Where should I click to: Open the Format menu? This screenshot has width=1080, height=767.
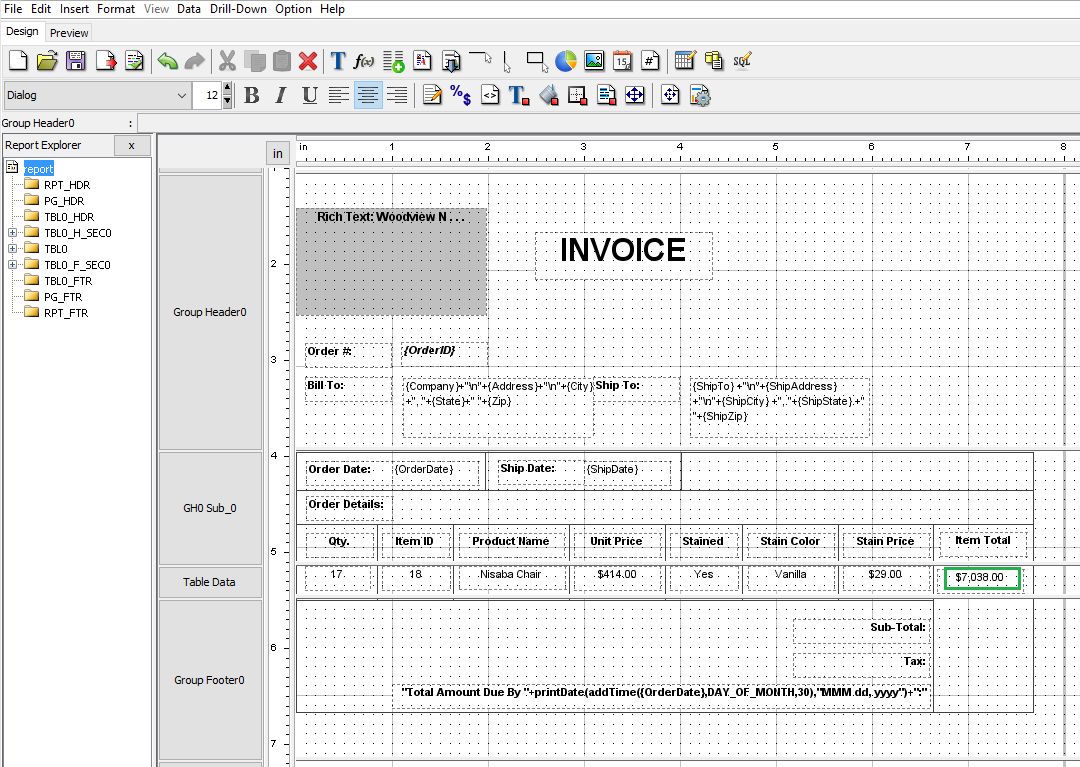tap(116, 9)
